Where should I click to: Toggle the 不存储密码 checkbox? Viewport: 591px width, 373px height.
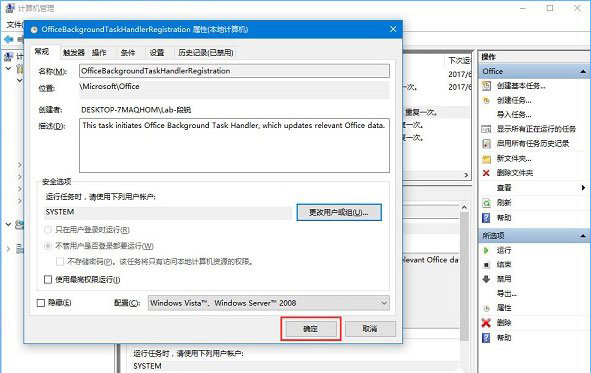tap(60, 261)
